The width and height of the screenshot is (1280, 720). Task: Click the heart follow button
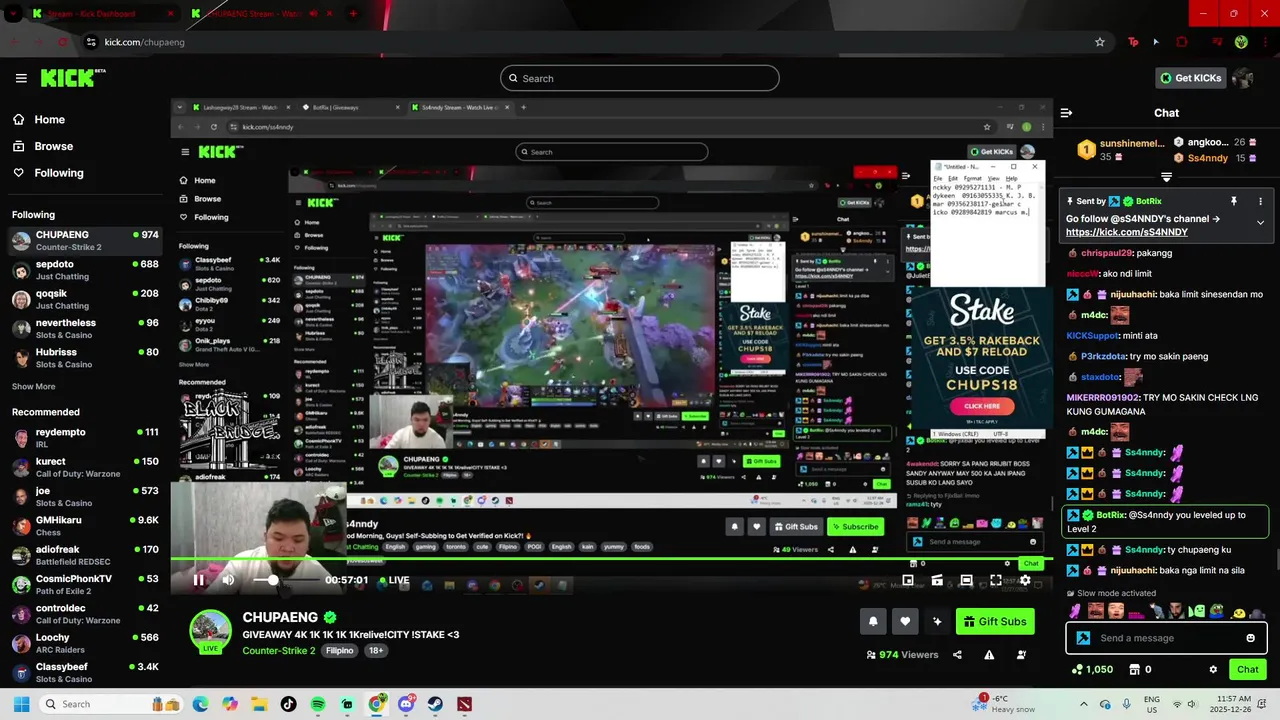[905, 621]
